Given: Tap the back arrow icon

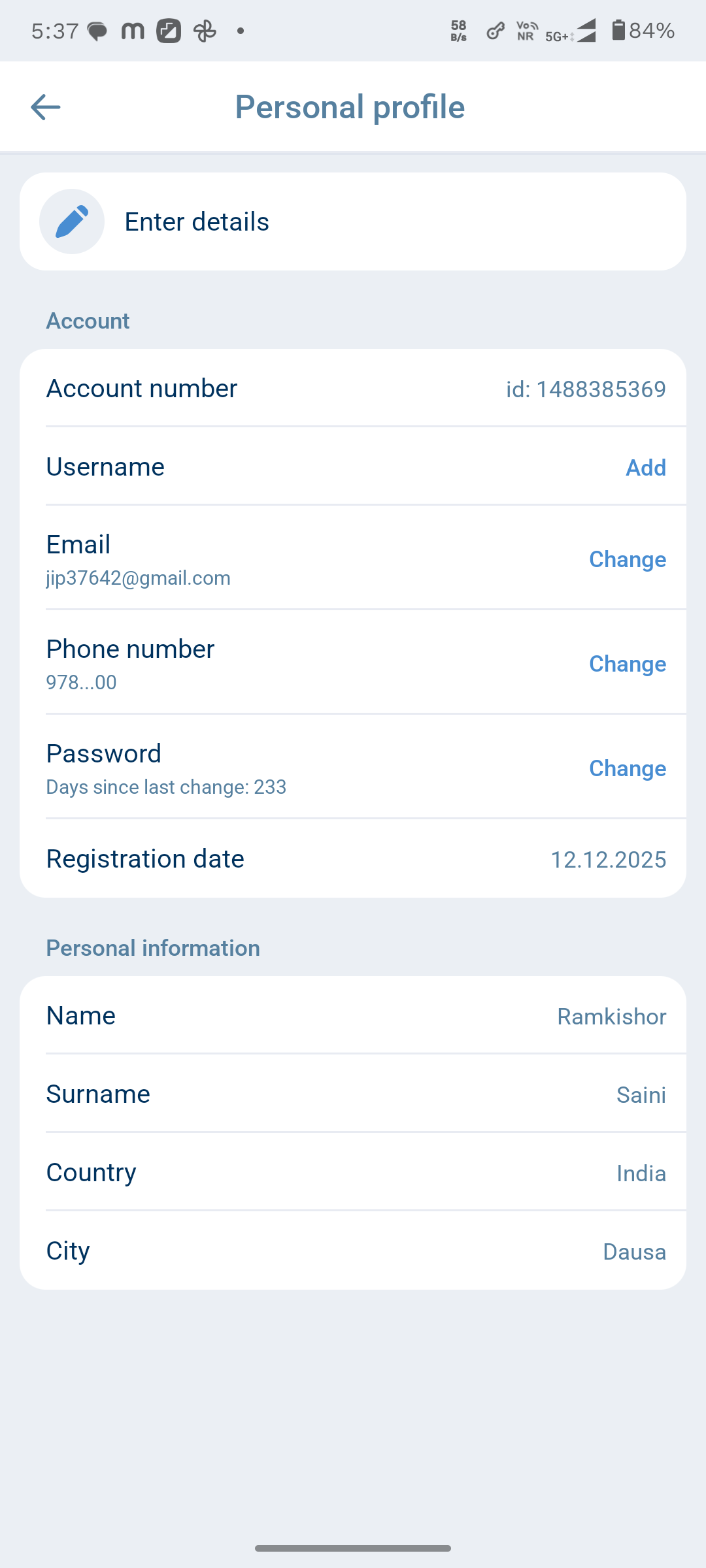Looking at the screenshot, I should coord(46,107).
